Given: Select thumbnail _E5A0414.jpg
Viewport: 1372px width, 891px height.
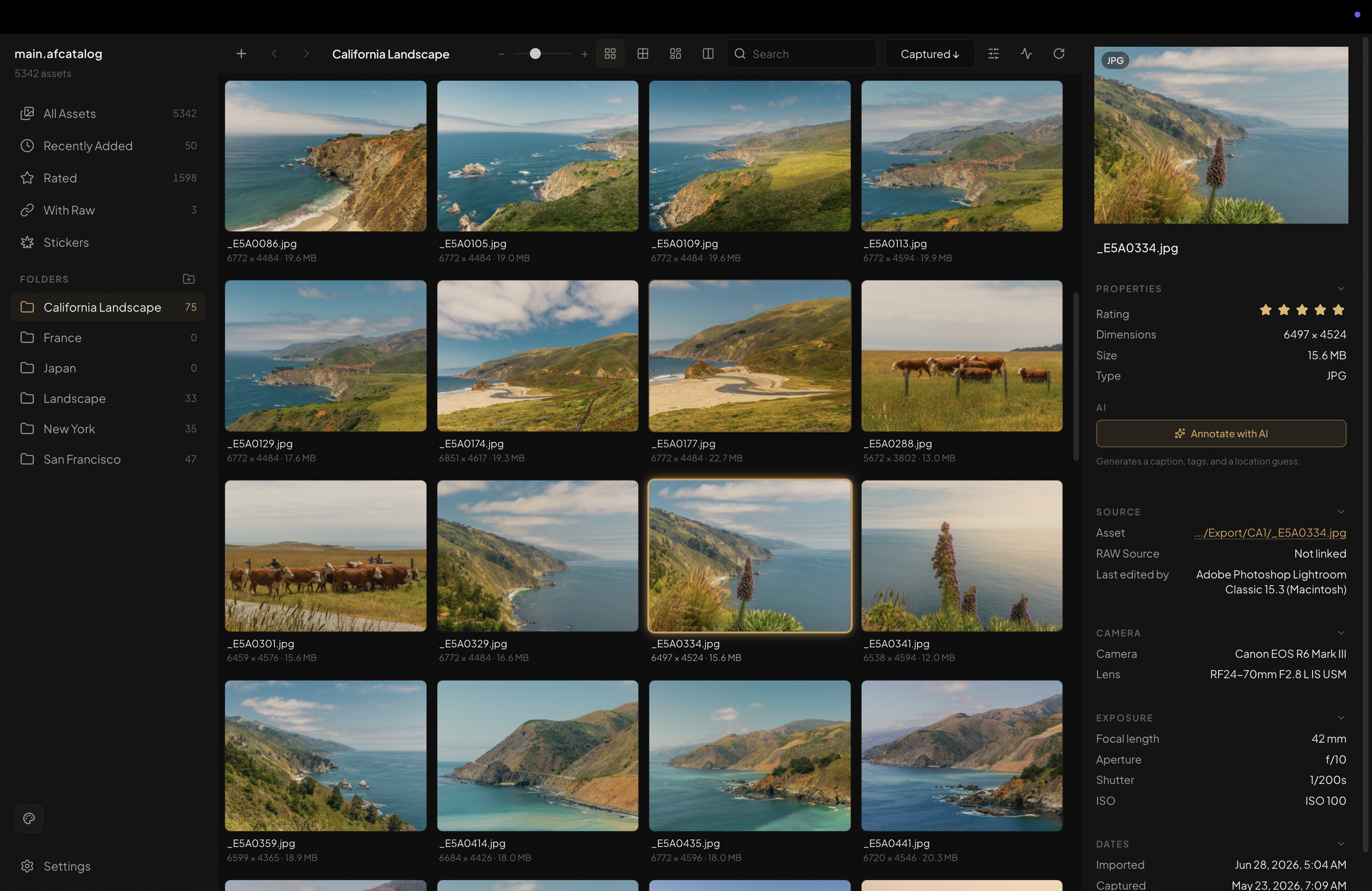Looking at the screenshot, I should coord(537,756).
